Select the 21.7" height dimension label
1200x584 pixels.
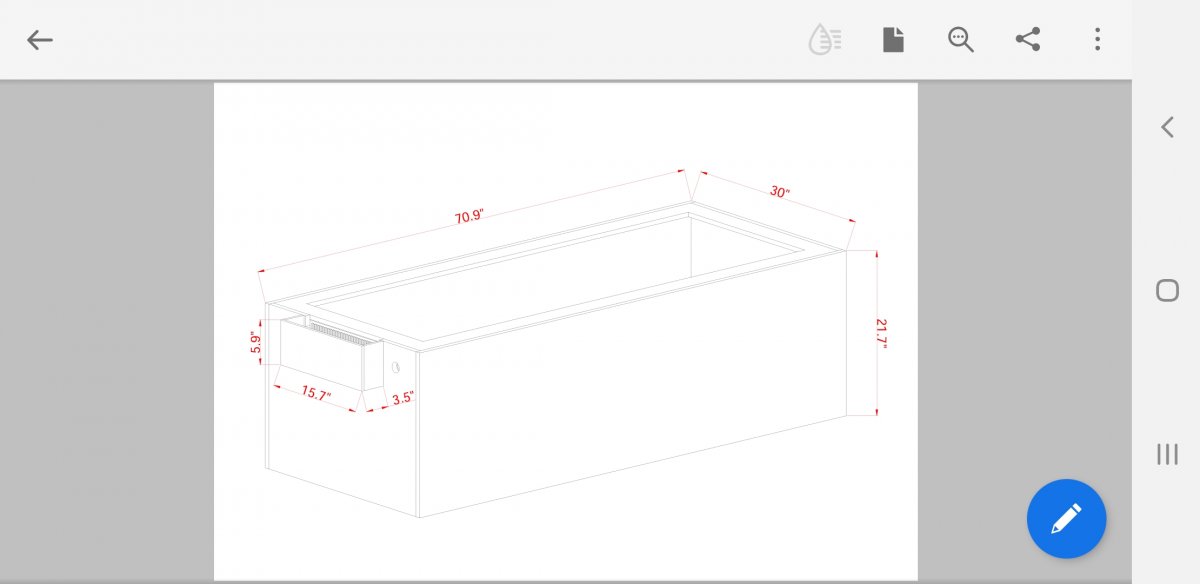coord(881,333)
